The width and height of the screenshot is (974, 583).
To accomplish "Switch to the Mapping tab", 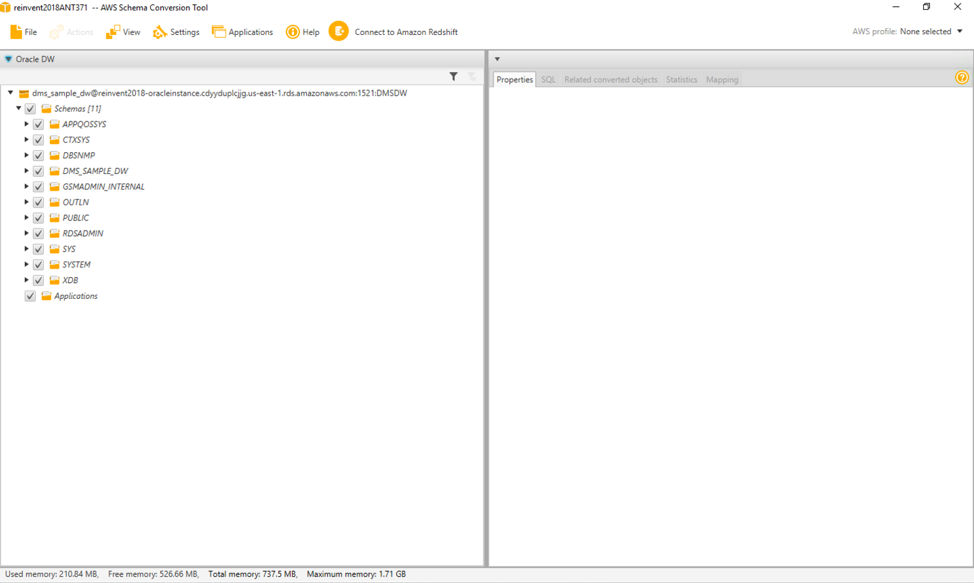I will tap(722, 79).
